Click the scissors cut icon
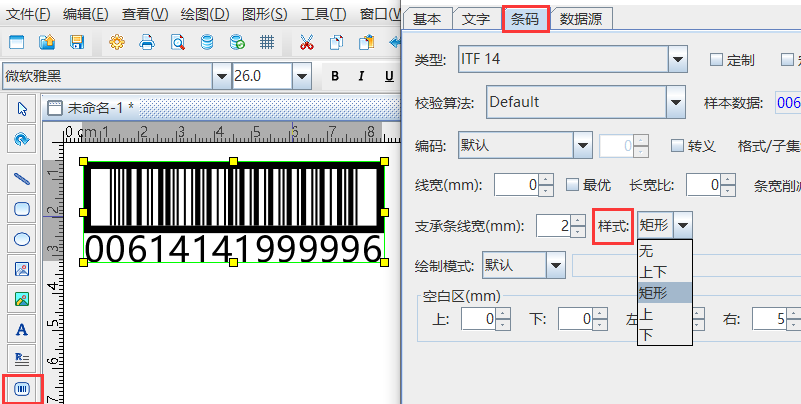Screen dimensions: 801x404 pyautogui.click(x=307, y=42)
